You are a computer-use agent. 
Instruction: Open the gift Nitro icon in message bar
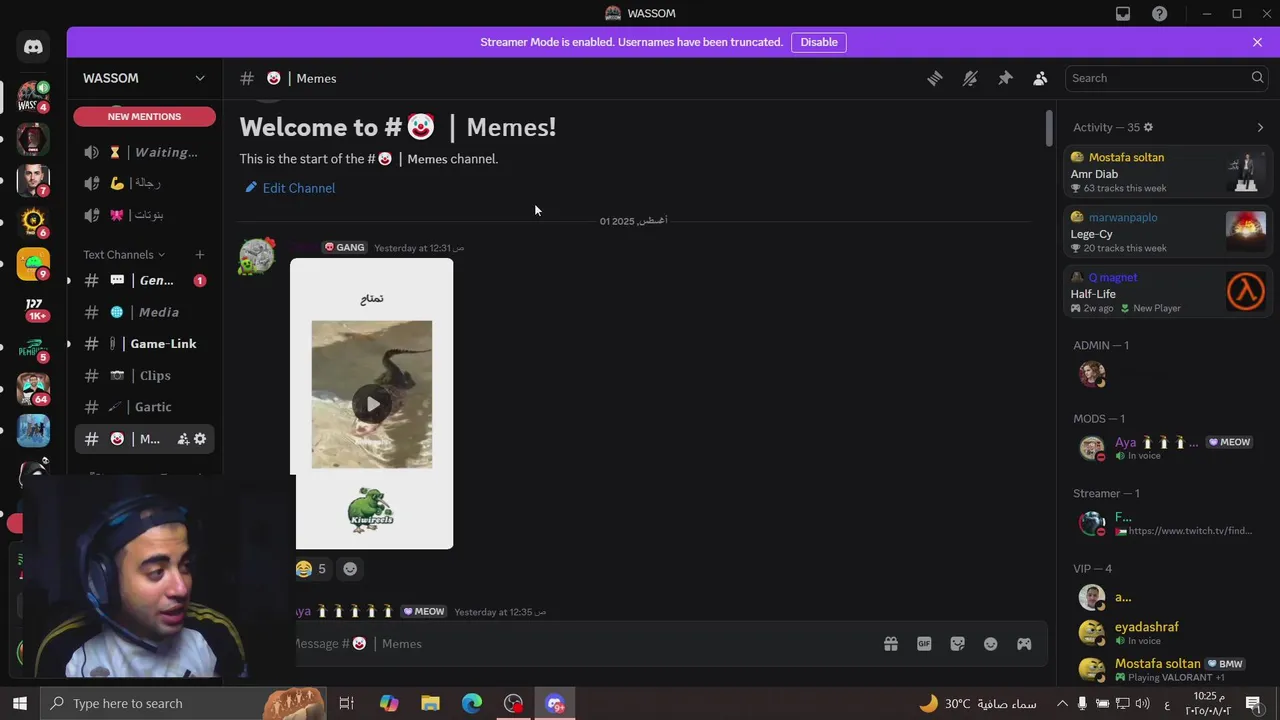[891, 644]
